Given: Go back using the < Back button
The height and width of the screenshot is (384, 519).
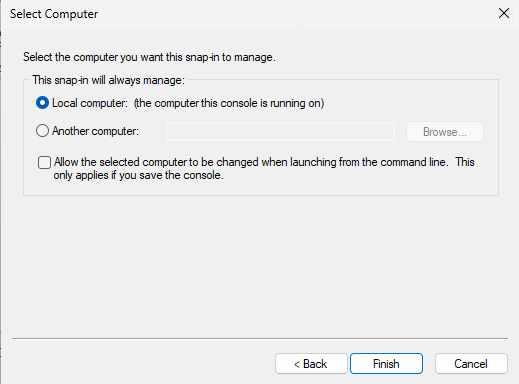Looking at the screenshot, I should tap(311, 364).
